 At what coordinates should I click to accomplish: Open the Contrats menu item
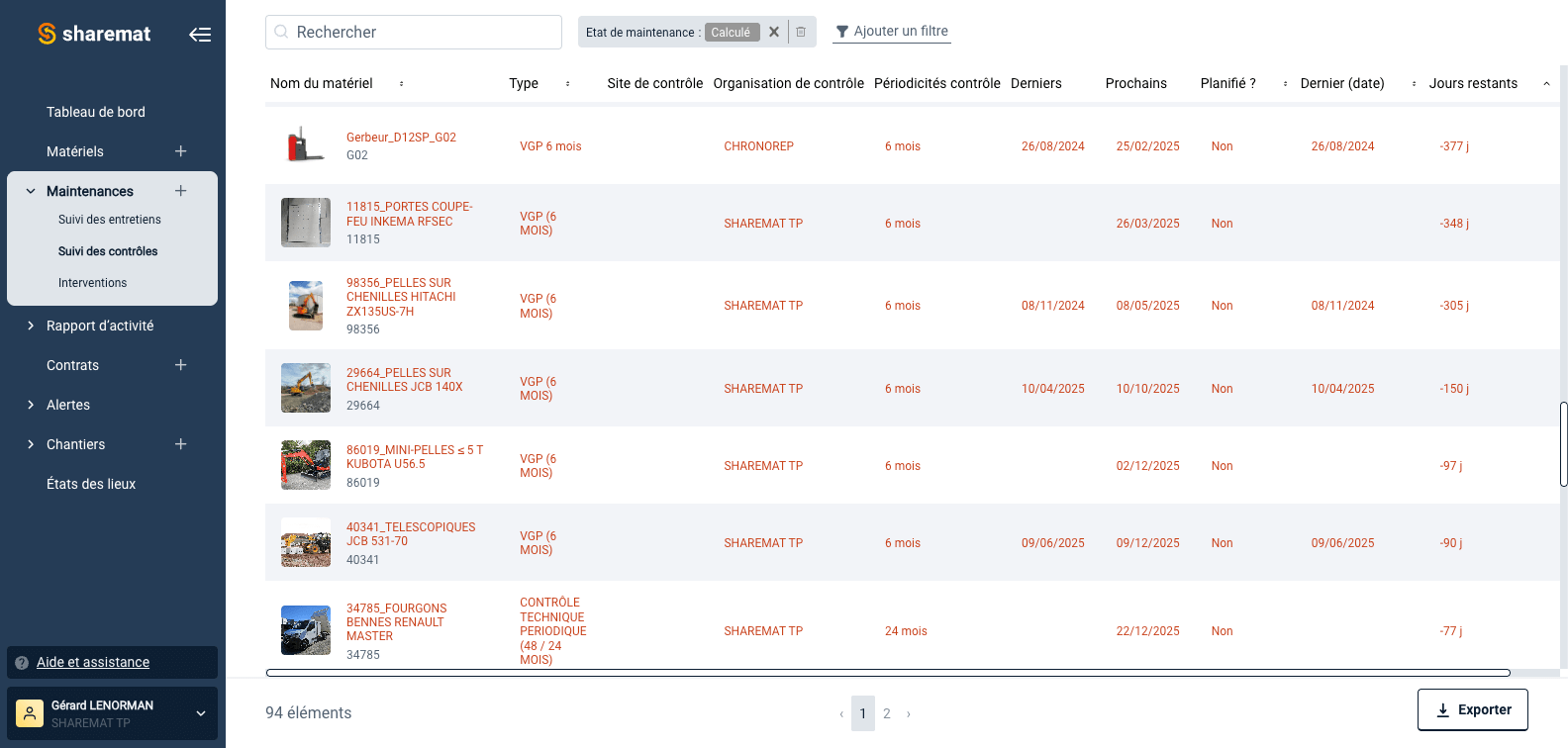pyautogui.click(x=73, y=365)
